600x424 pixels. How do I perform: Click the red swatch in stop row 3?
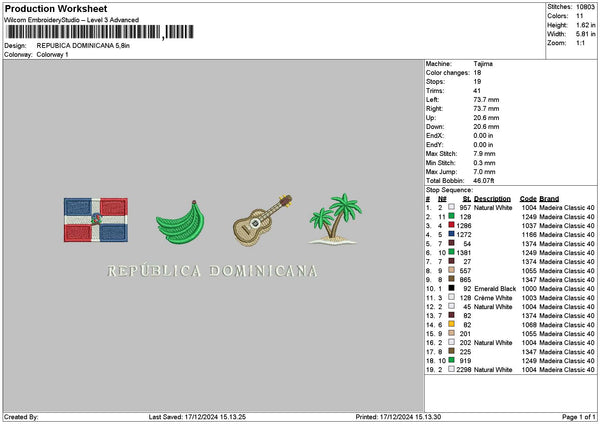click(452, 225)
